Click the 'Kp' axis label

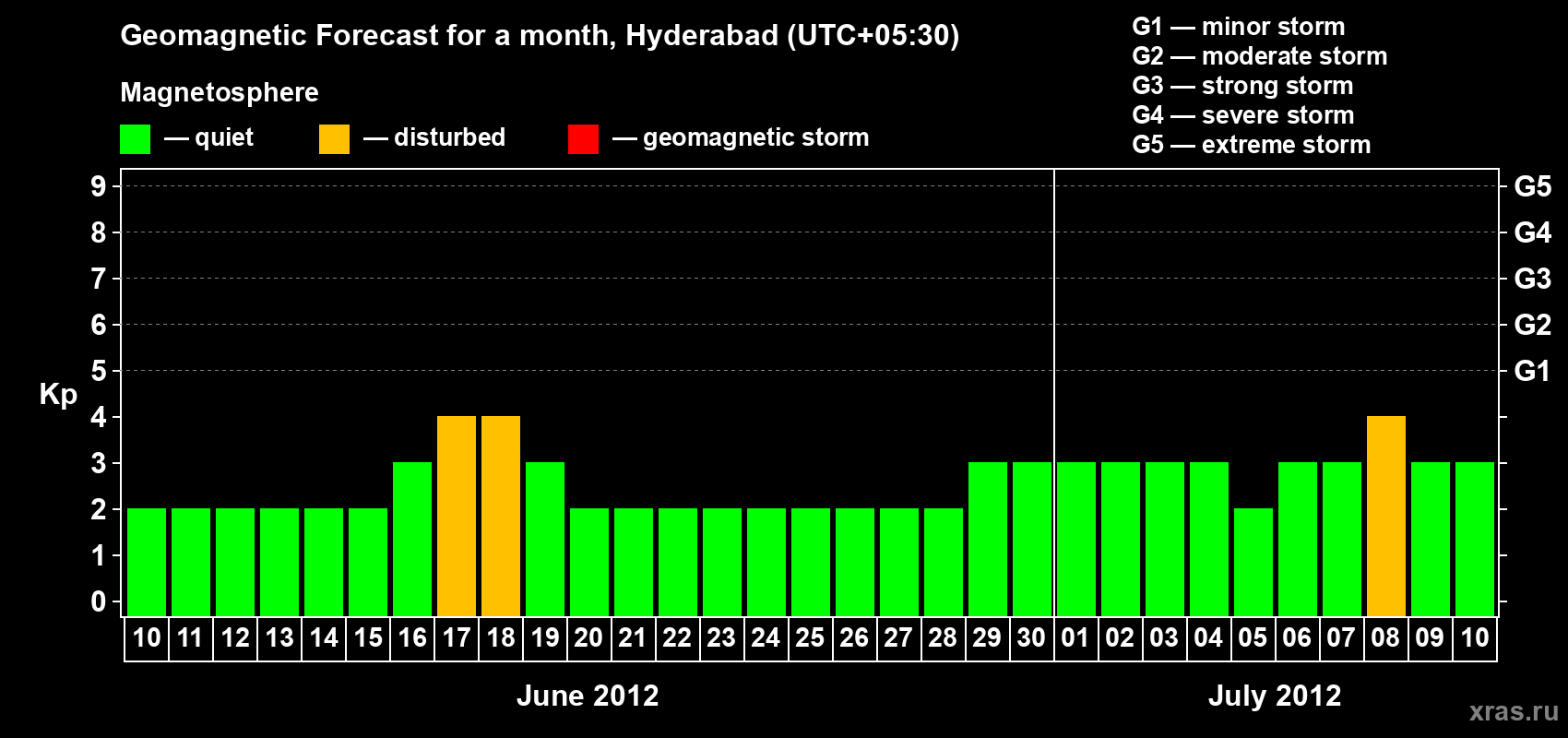(x=58, y=395)
